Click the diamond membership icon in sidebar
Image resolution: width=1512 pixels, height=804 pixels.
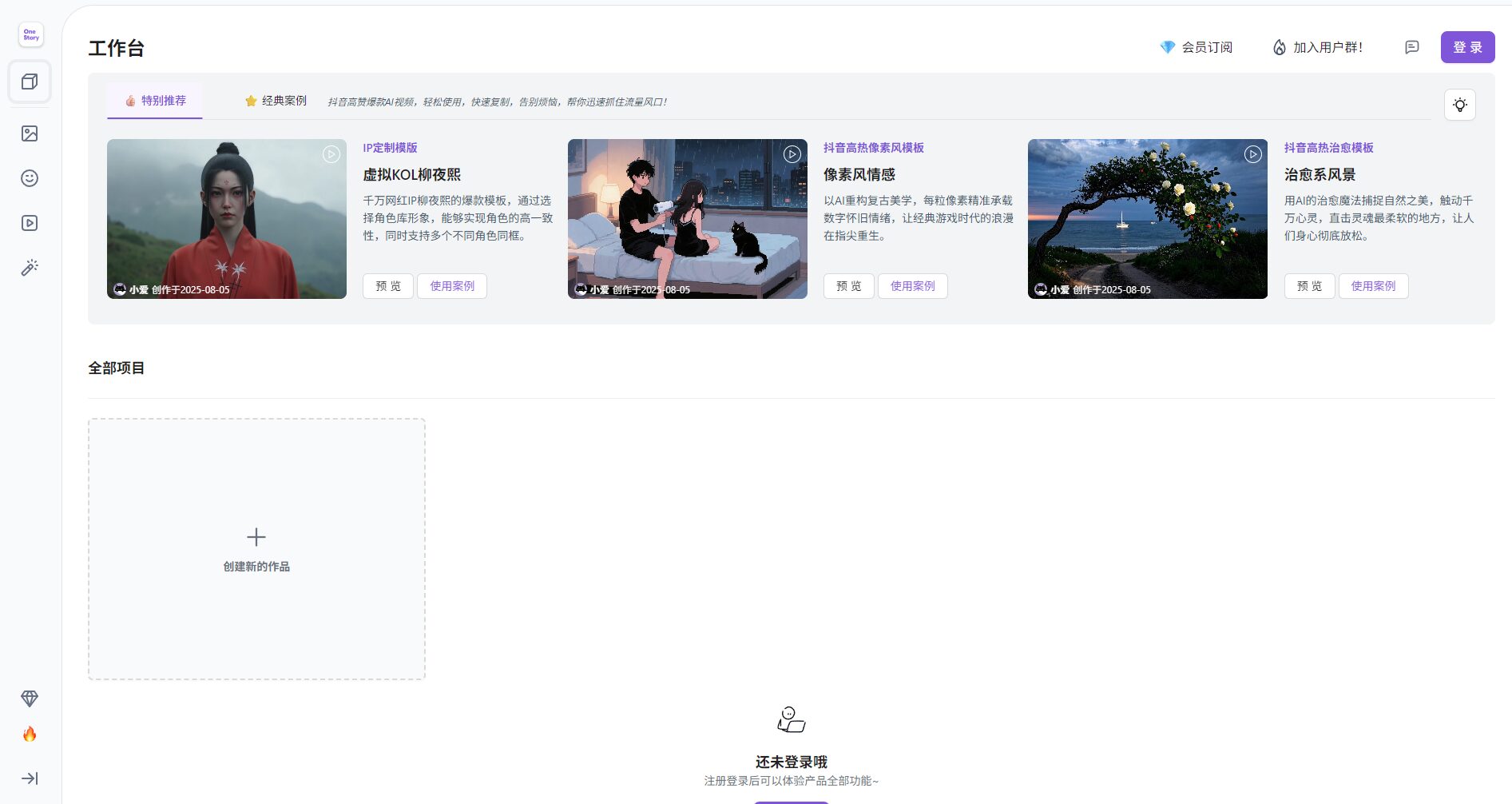click(30, 699)
